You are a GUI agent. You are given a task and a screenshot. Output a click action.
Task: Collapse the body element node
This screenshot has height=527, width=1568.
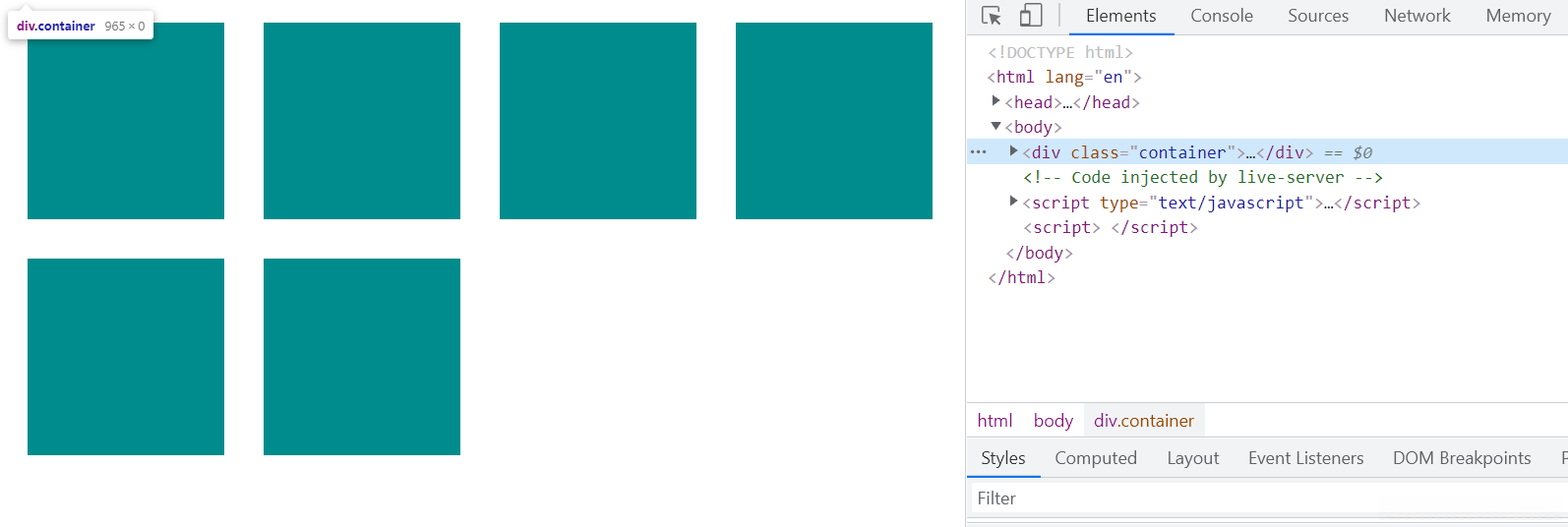pyautogui.click(x=996, y=126)
